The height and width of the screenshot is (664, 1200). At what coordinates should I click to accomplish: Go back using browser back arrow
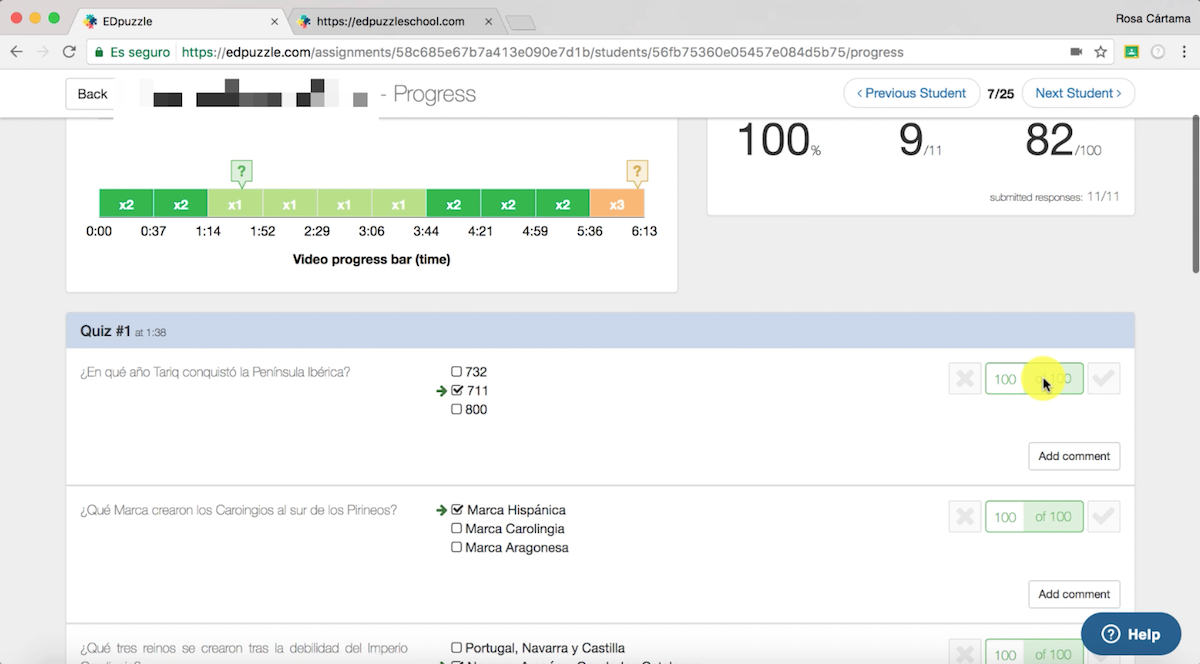(17, 52)
